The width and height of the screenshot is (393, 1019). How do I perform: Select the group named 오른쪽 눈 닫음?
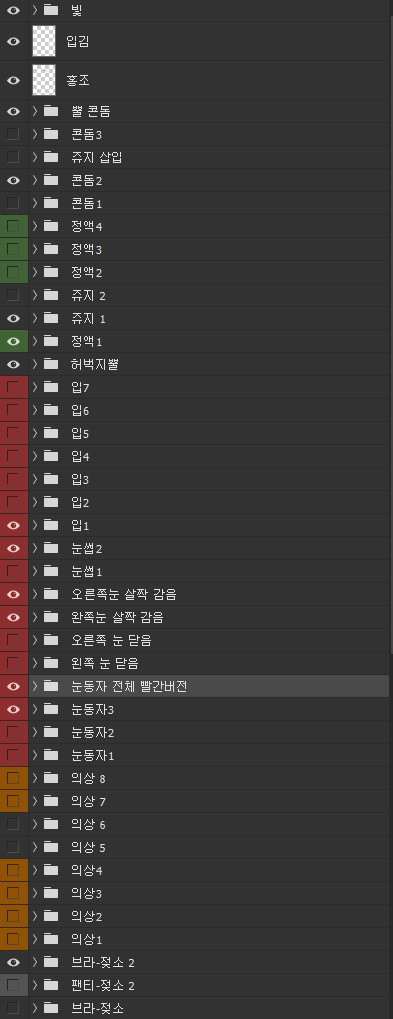tap(112, 640)
